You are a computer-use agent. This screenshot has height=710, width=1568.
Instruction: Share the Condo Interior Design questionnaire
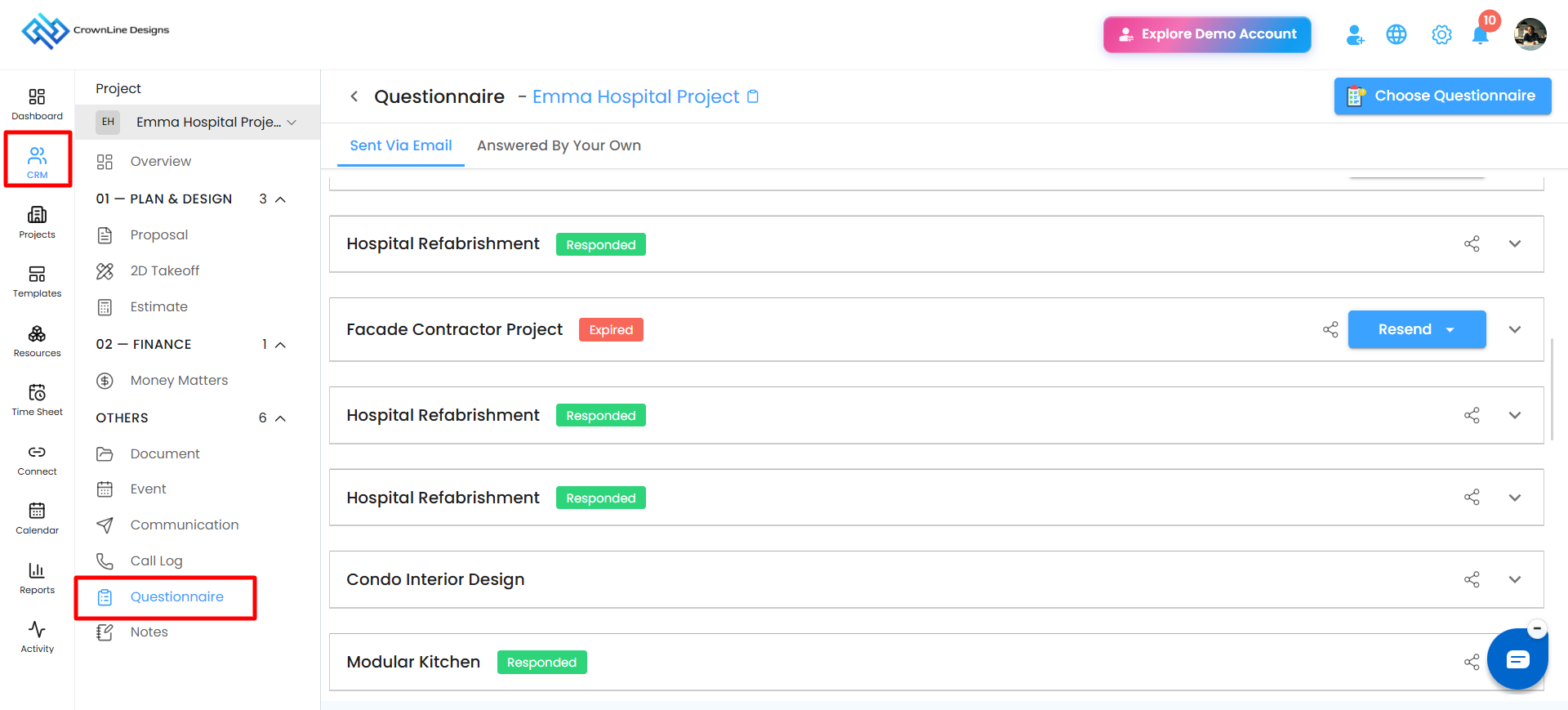(1472, 579)
